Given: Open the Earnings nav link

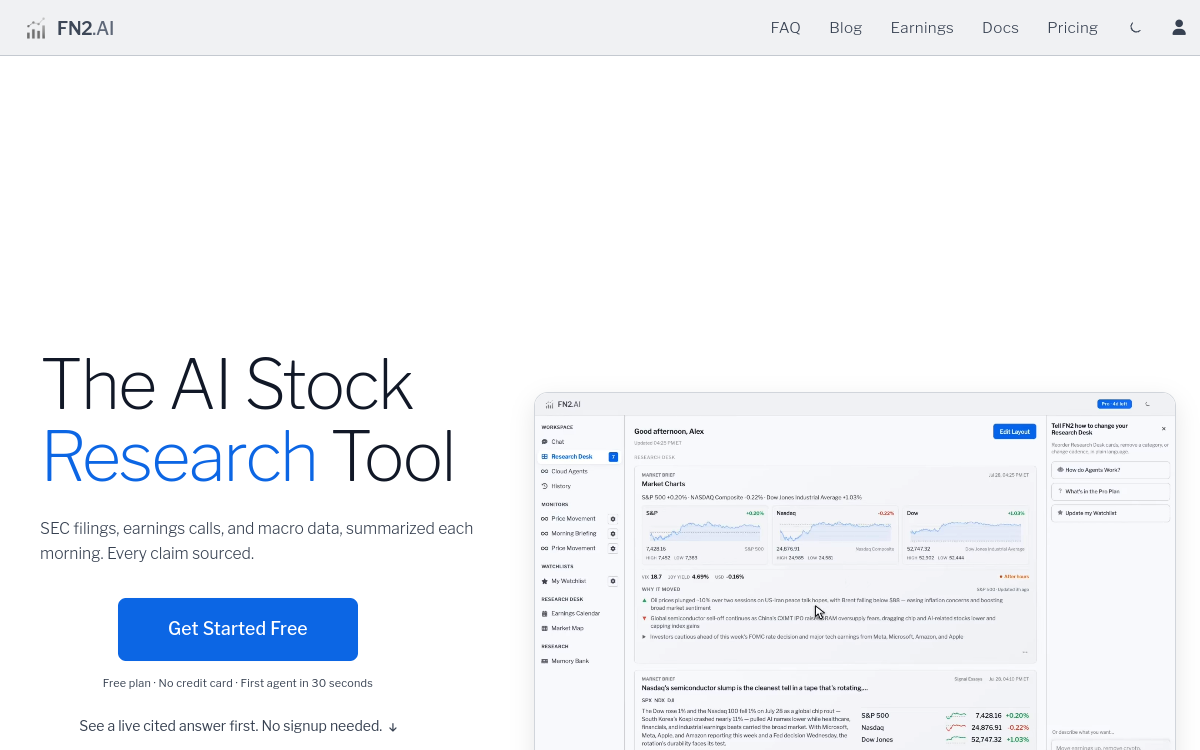Looking at the screenshot, I should pos(922,28).
